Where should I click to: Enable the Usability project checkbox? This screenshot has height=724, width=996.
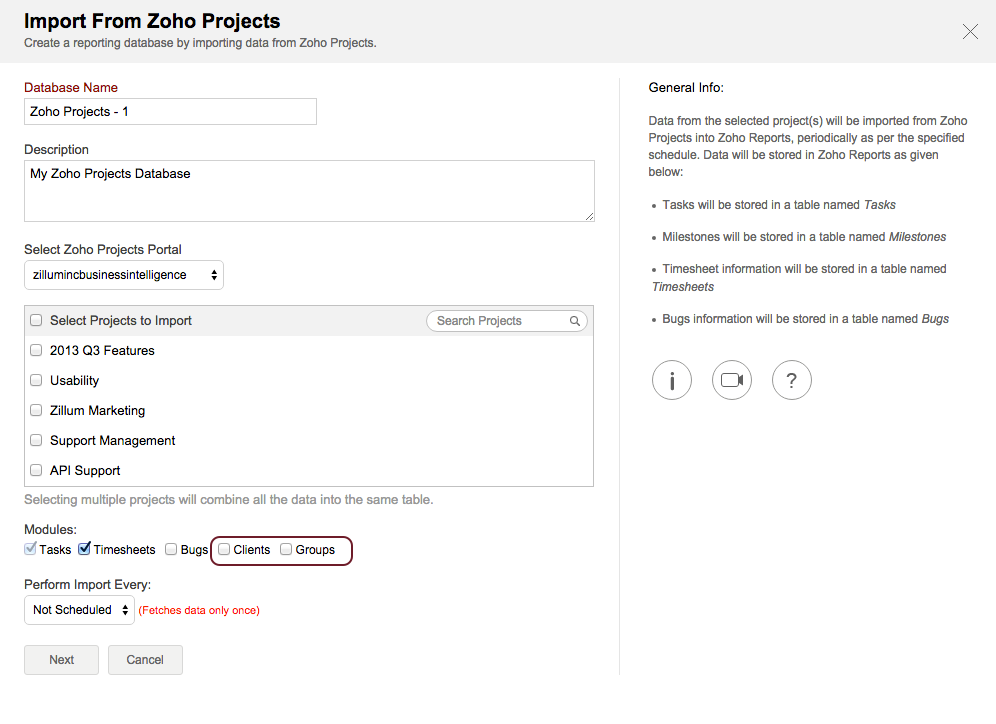36,381
